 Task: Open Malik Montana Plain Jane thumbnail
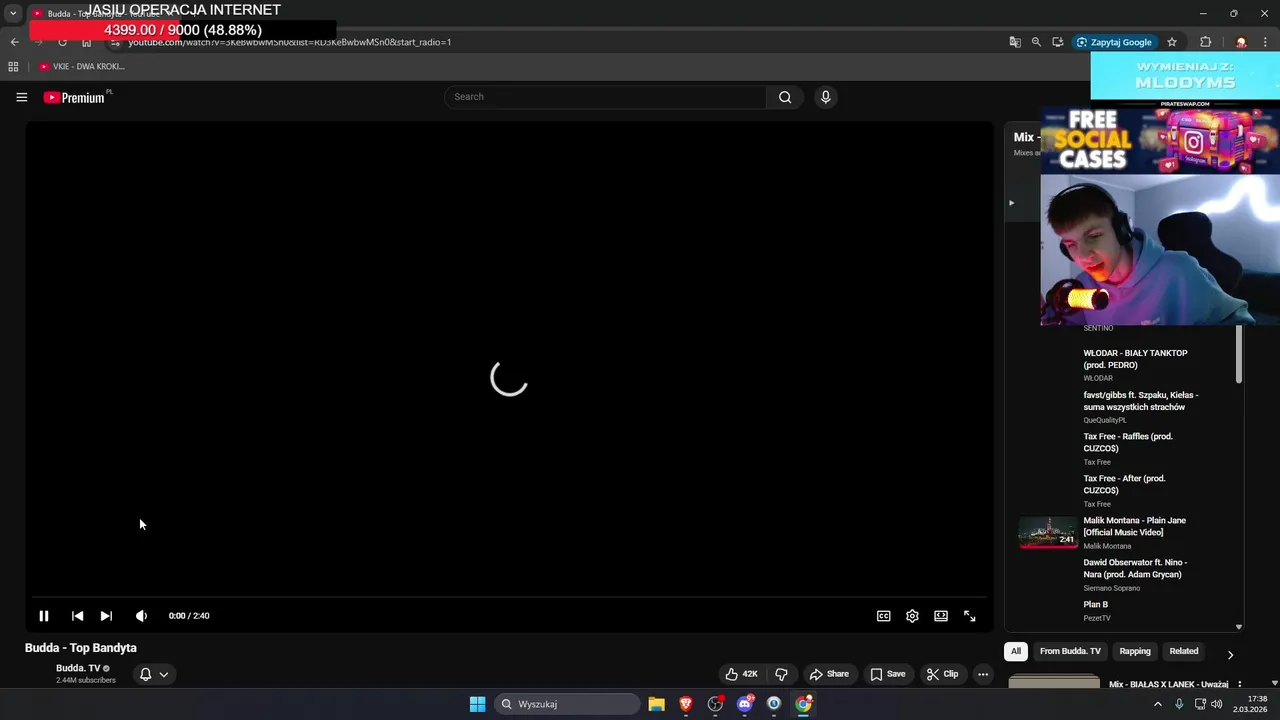(1048, 533)
